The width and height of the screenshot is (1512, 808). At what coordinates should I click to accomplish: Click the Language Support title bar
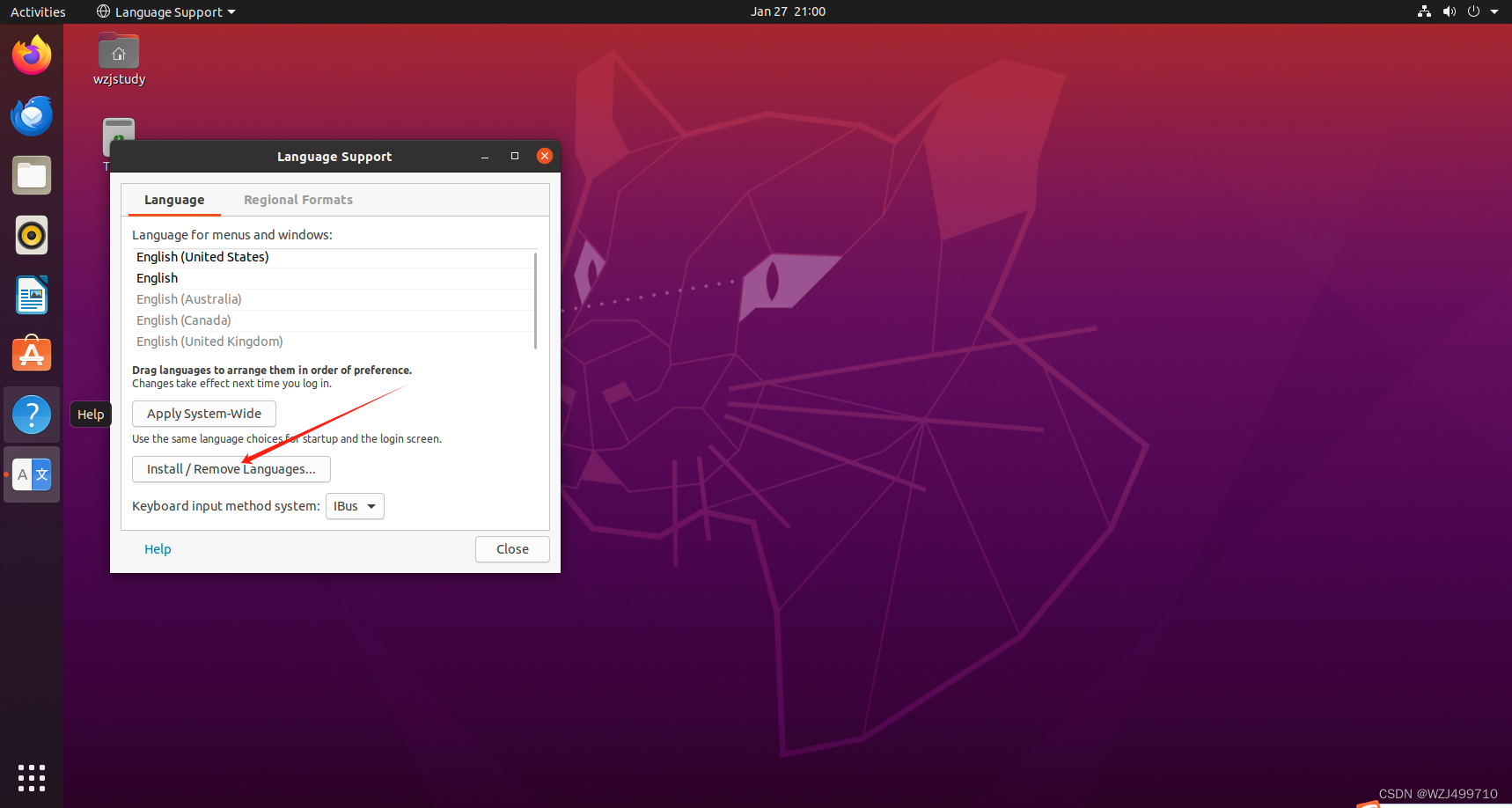click(x=334, y=157)
